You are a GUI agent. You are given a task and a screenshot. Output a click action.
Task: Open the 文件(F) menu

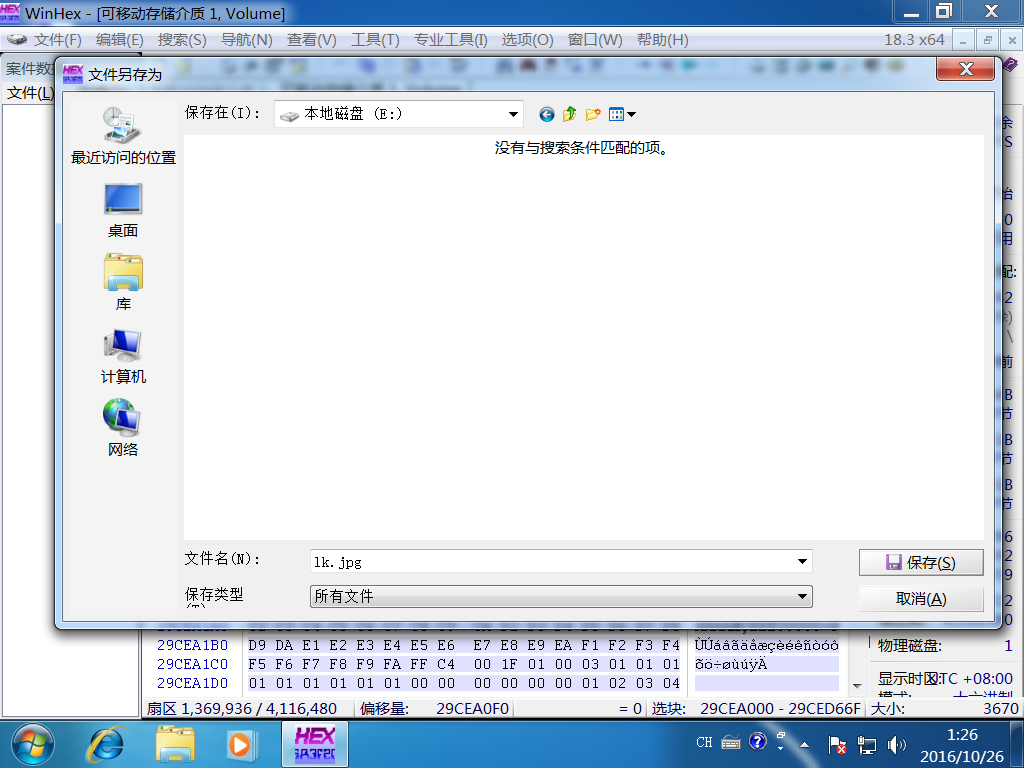[57, 40]
